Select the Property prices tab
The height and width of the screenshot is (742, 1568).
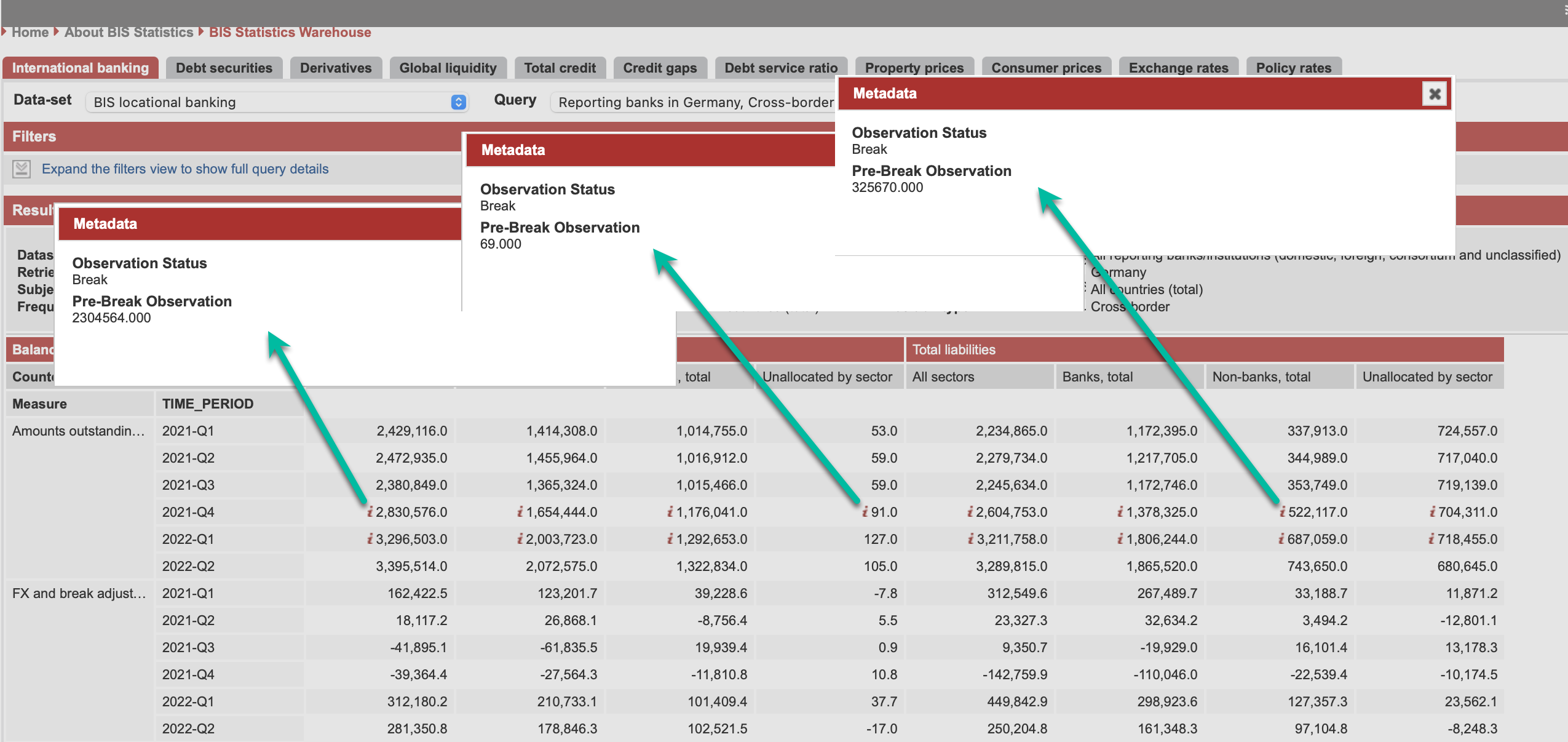coord(914,68)
